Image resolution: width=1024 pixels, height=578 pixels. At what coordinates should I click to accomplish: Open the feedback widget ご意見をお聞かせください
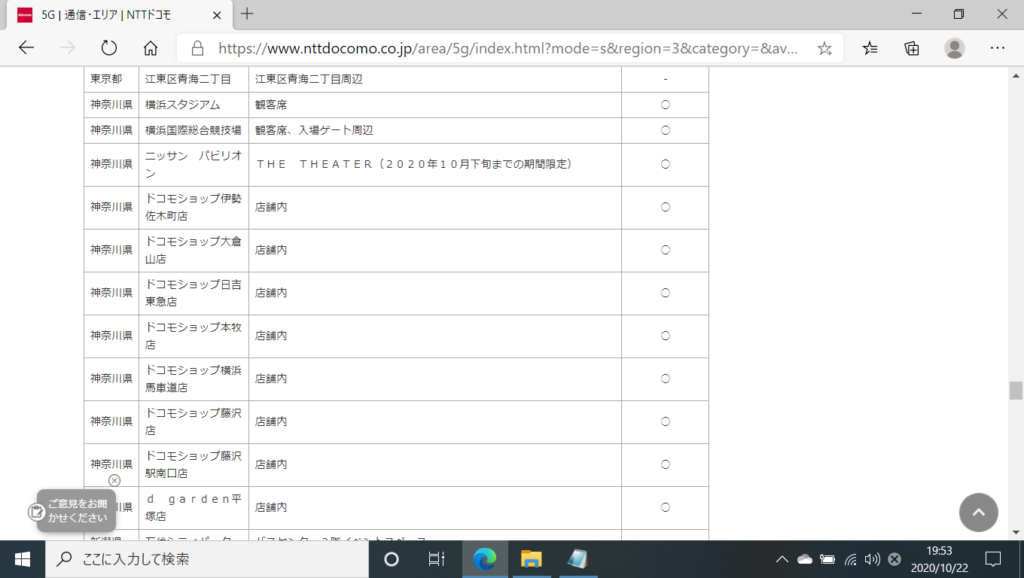click(x=76, y=511)
